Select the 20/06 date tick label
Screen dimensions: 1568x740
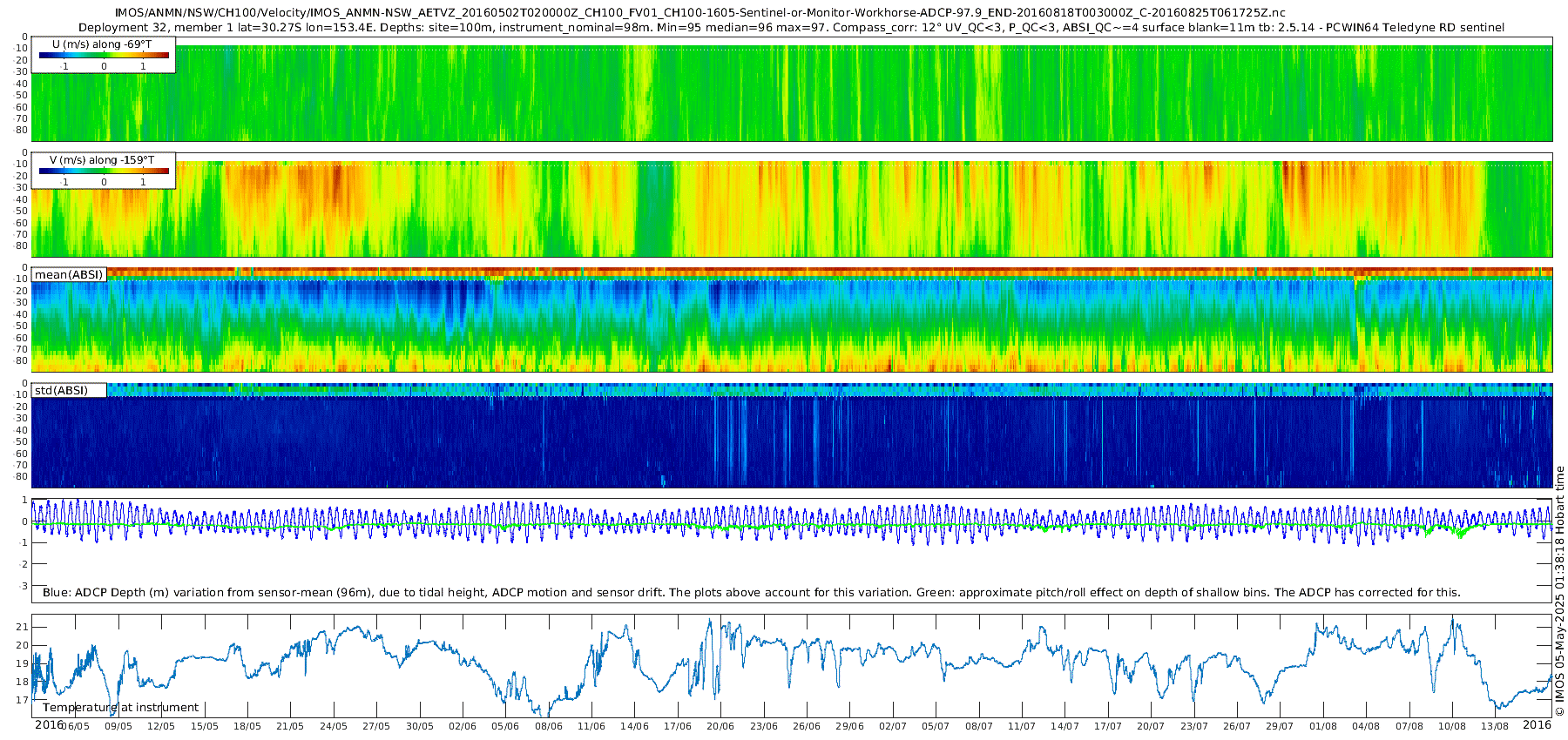pyautogui.click(x=720, y=726)
